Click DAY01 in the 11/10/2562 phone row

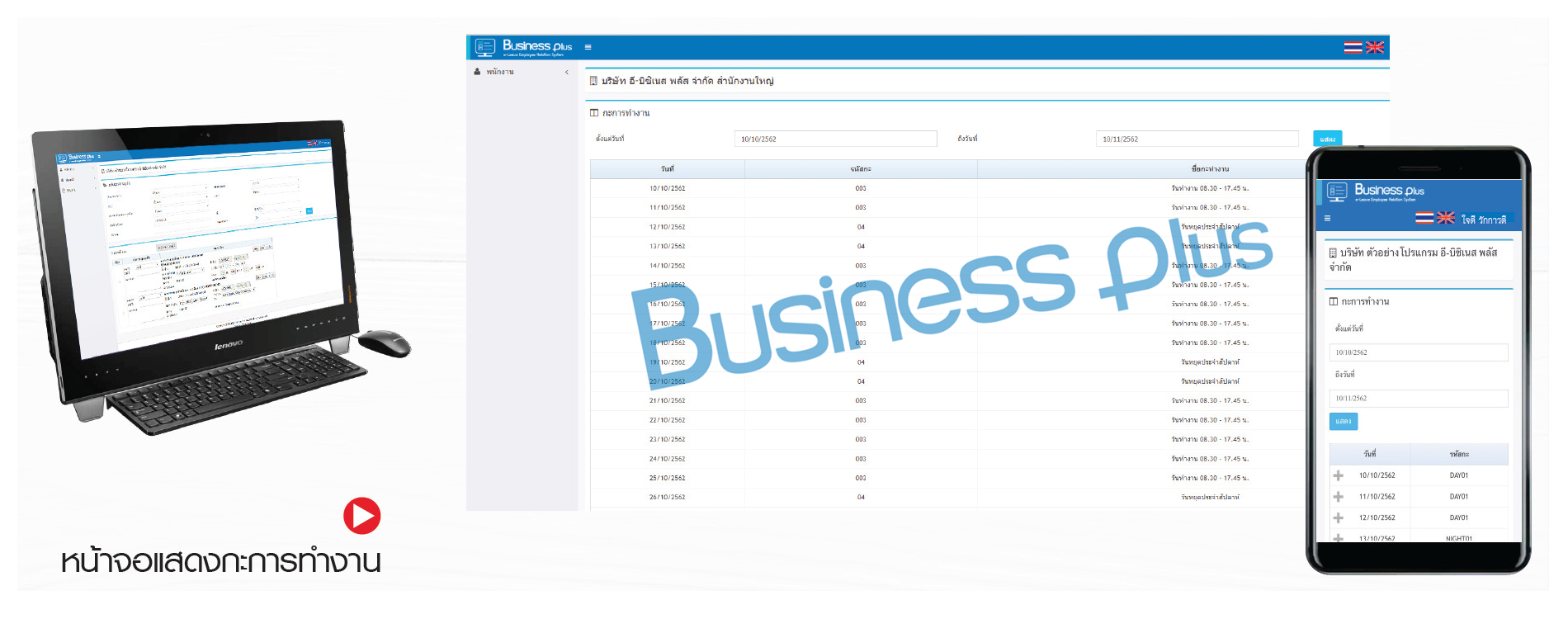1459,497
